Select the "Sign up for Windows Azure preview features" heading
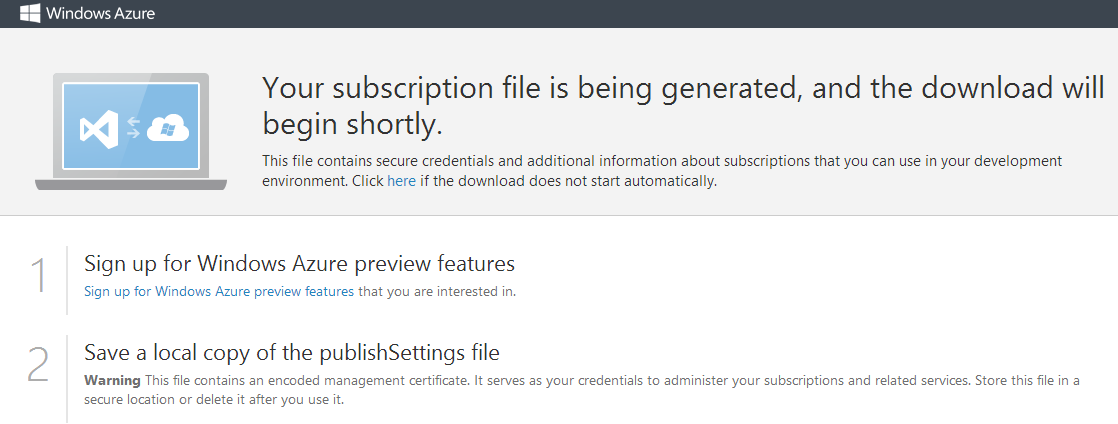 [299, 264]
